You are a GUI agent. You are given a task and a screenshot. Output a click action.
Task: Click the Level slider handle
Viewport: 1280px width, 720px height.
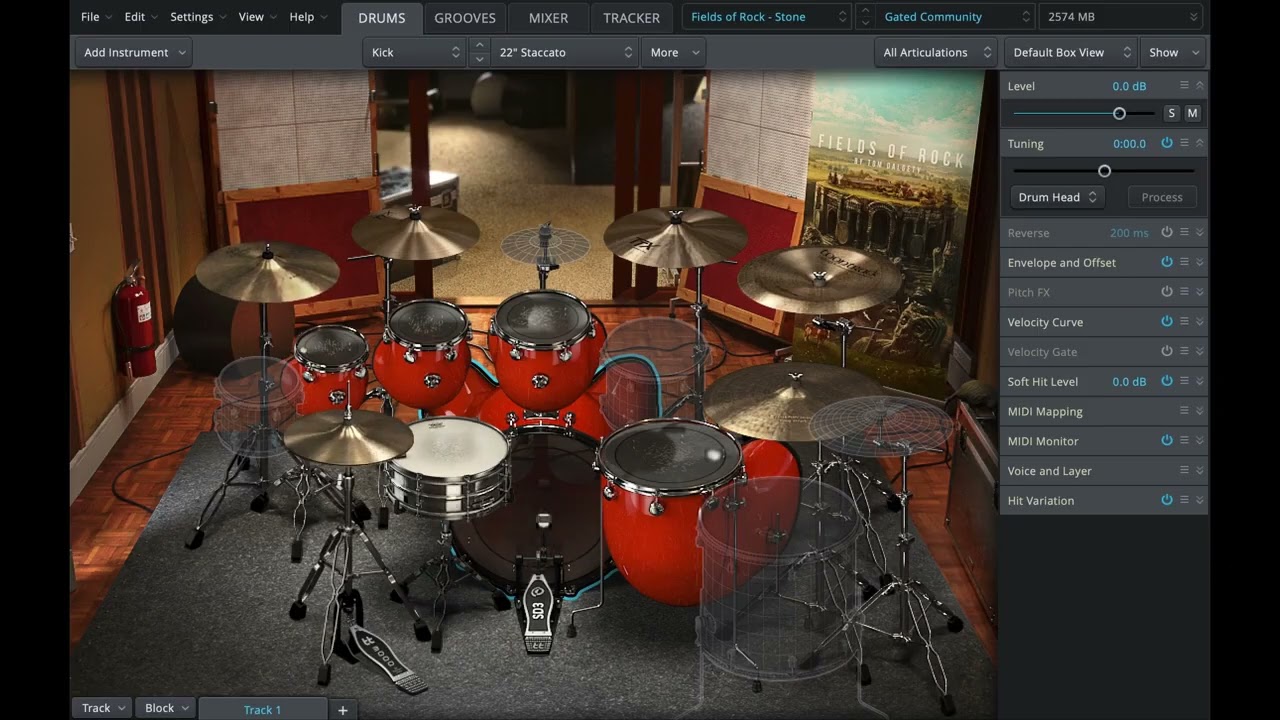[x=1119, y=113]
